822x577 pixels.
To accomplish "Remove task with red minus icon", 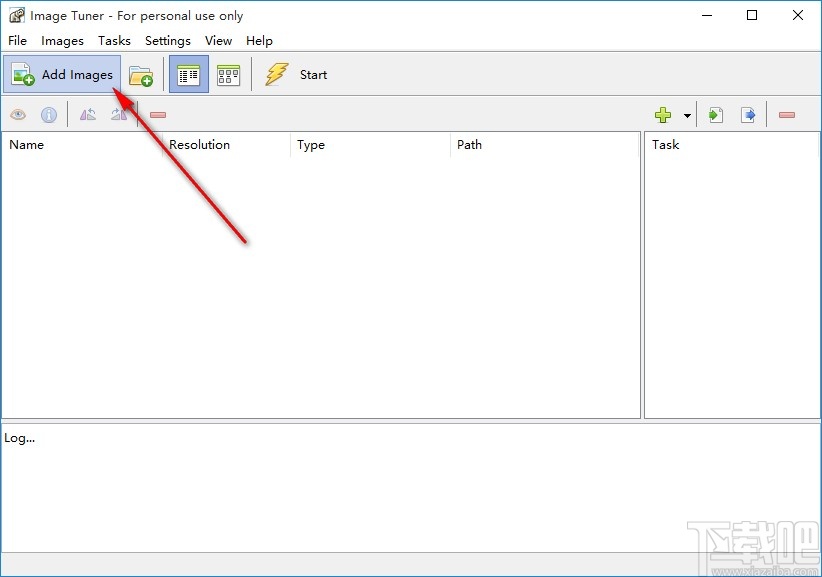I will (787, 115).
